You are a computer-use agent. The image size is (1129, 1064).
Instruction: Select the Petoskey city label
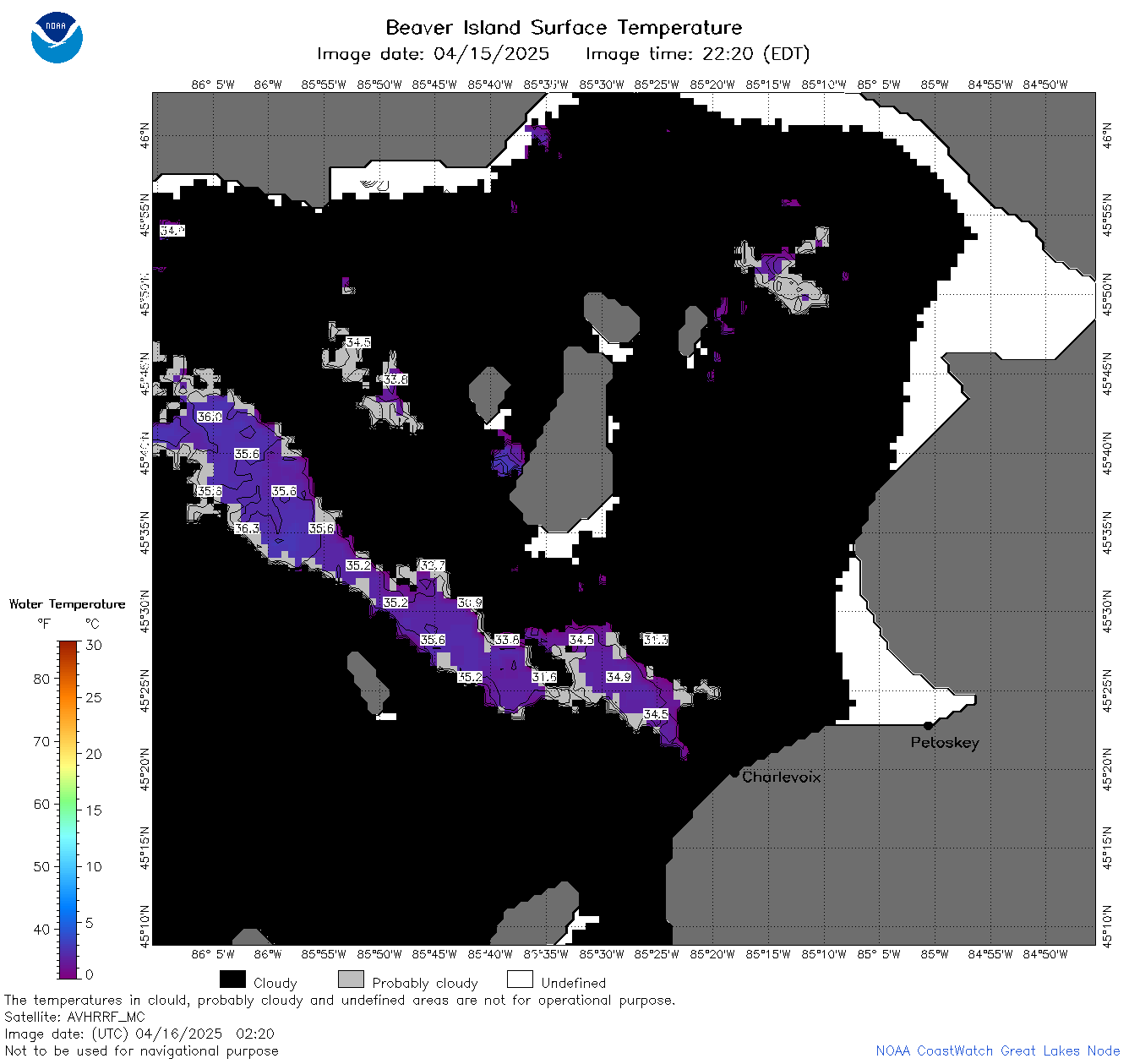coord(945,743)
